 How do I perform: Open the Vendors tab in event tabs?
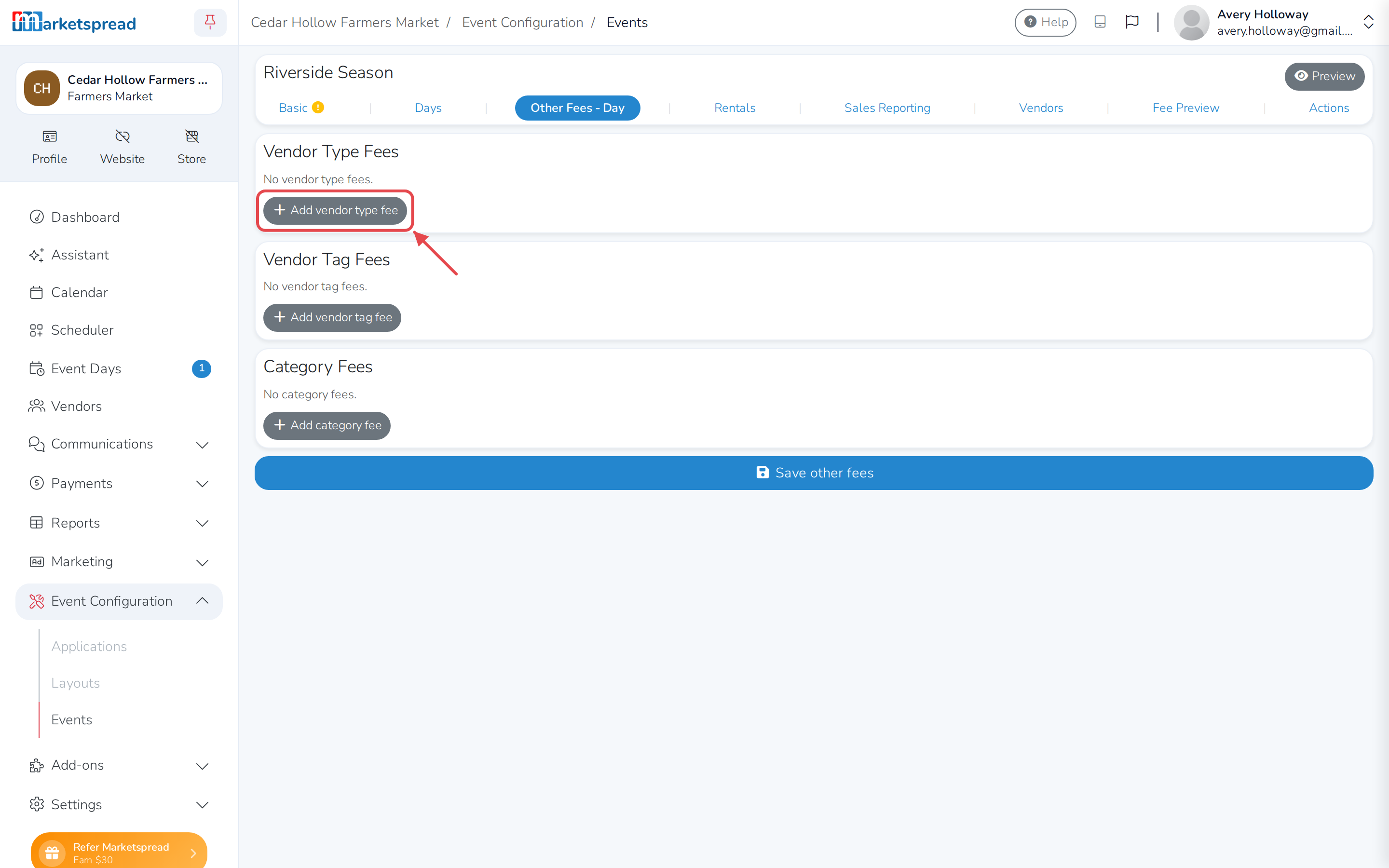1041,108
